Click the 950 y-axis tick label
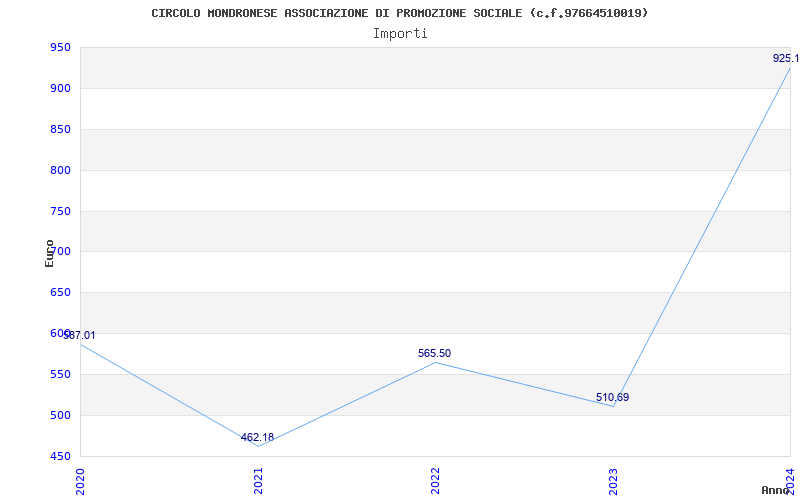The height and width of the screenshot is (500, 800). click(x=60, y=48)
